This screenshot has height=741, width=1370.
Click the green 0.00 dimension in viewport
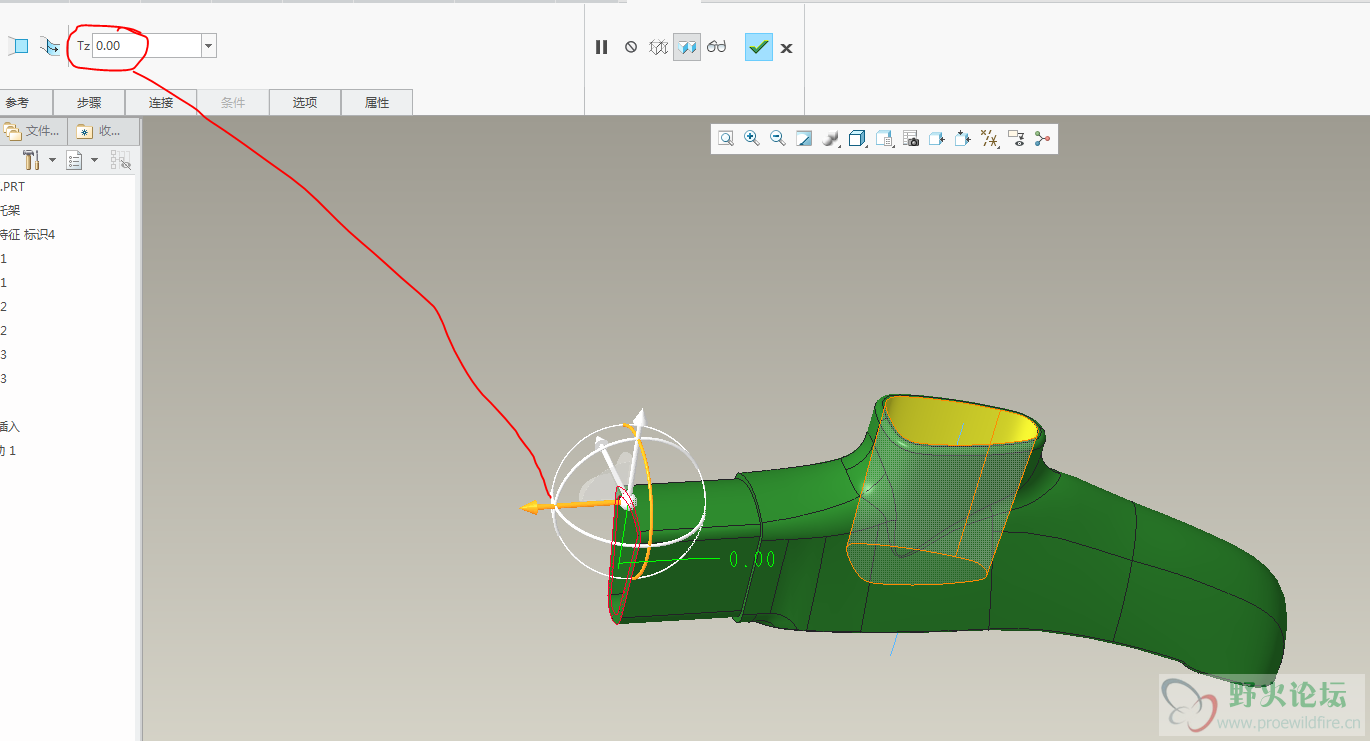point(752,559)
